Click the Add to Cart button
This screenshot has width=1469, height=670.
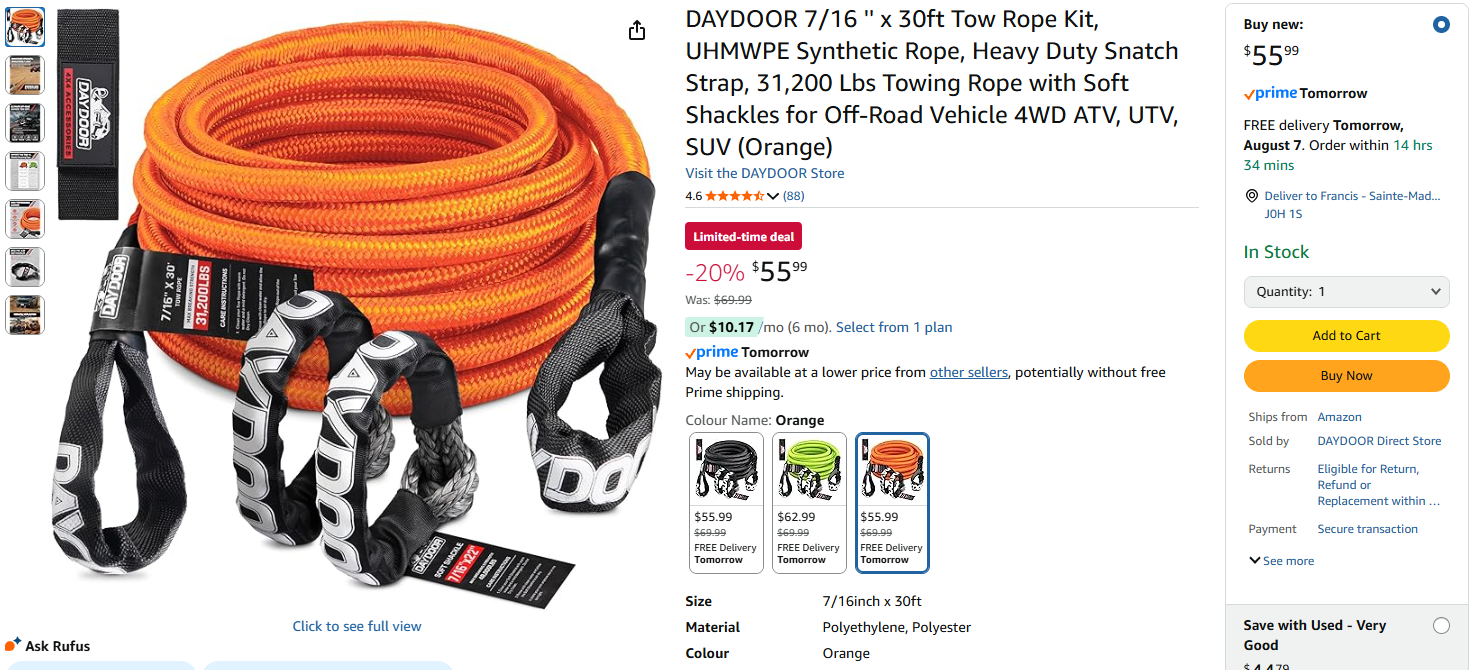pos(1346,336)
